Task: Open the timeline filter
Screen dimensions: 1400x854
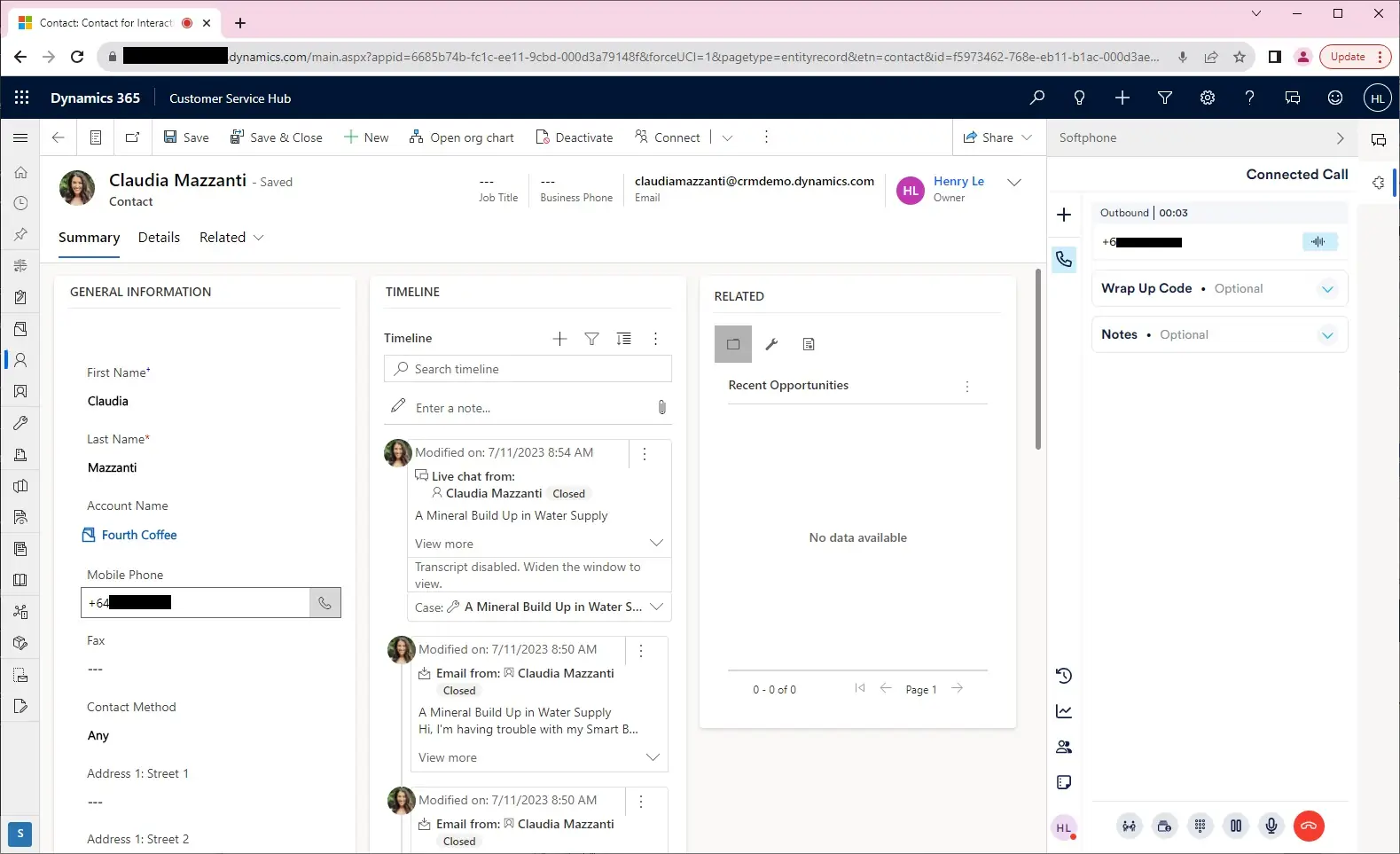Action: pyautogui.click(x=591, y=339)
